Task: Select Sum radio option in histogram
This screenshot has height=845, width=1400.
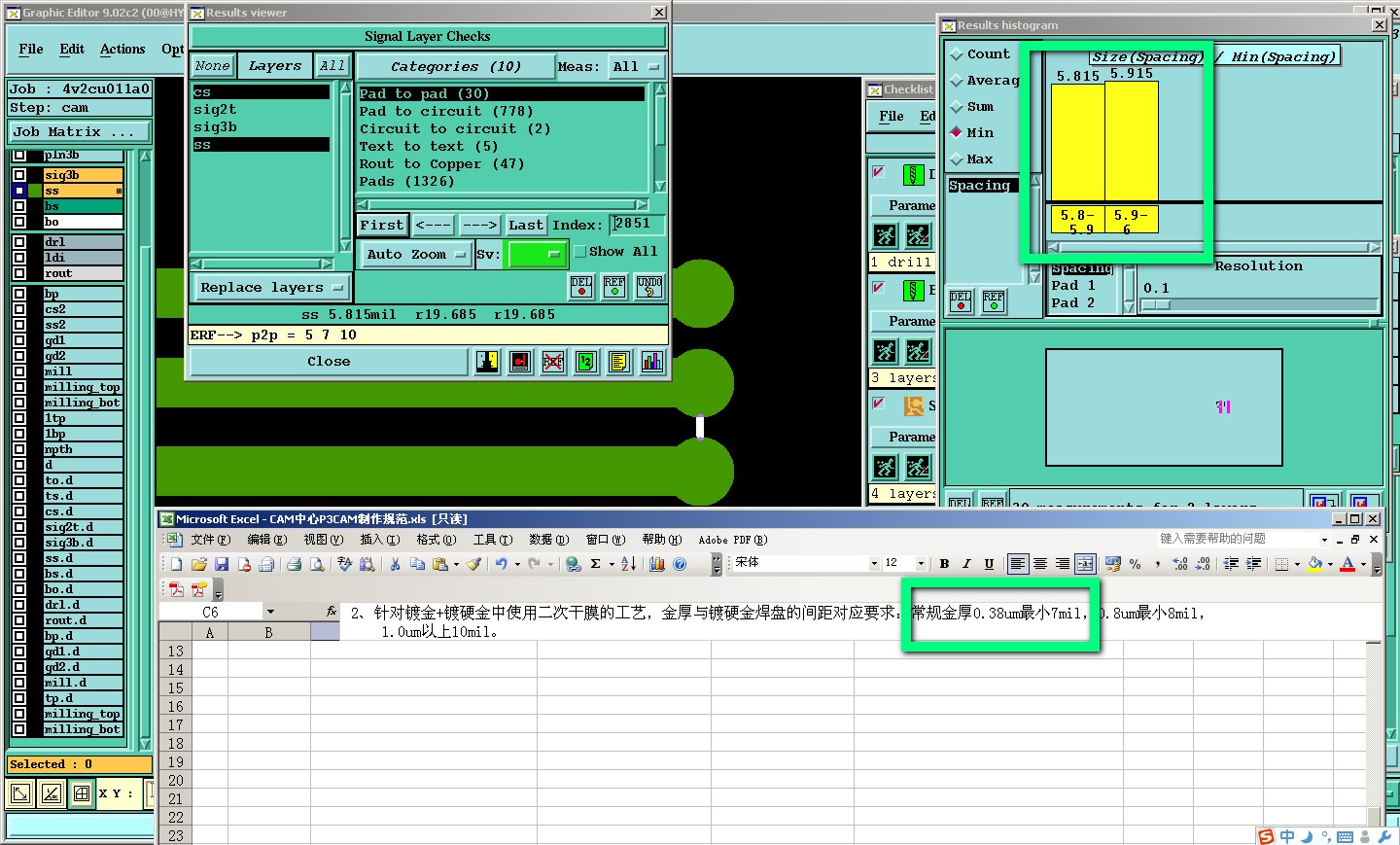Action: click(957, 107)
